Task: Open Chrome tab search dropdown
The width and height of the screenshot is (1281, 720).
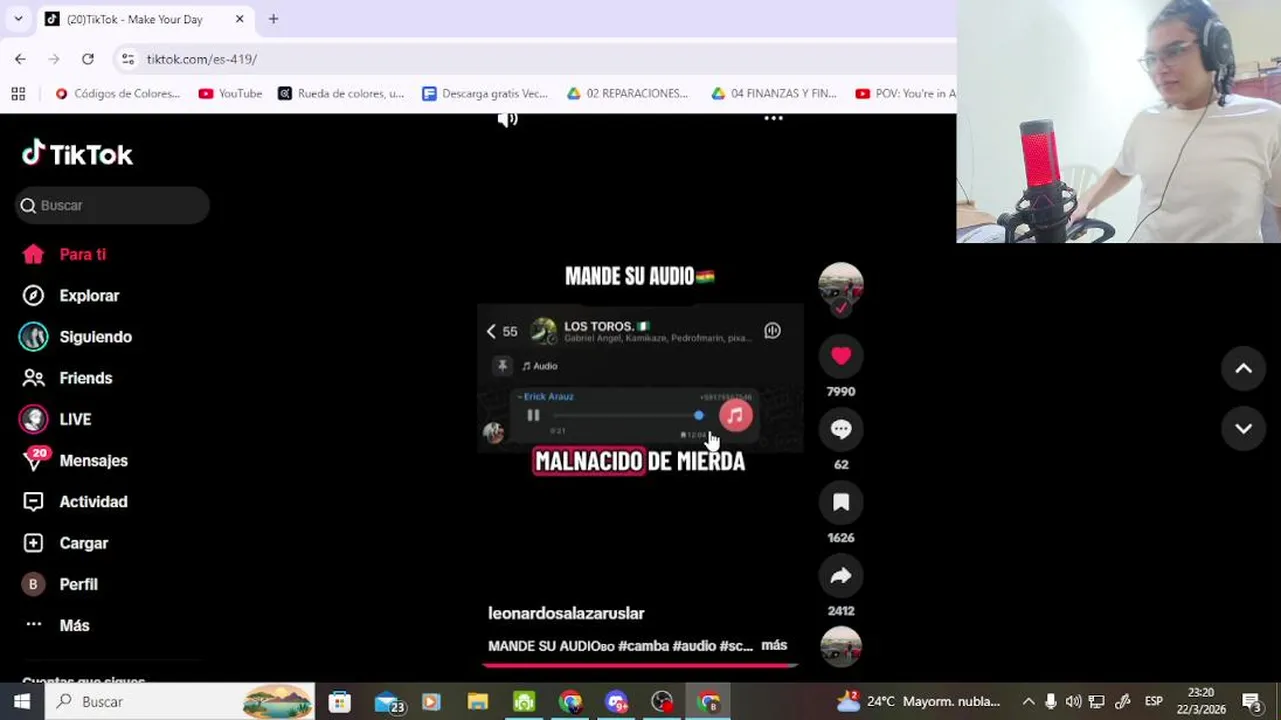Action: [x=18, y=18]
